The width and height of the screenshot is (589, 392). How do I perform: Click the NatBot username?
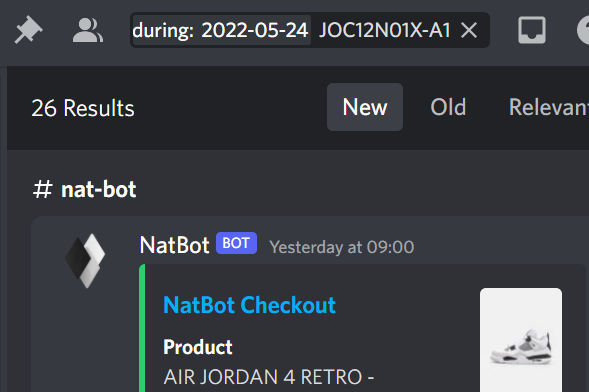click(174, 246)
